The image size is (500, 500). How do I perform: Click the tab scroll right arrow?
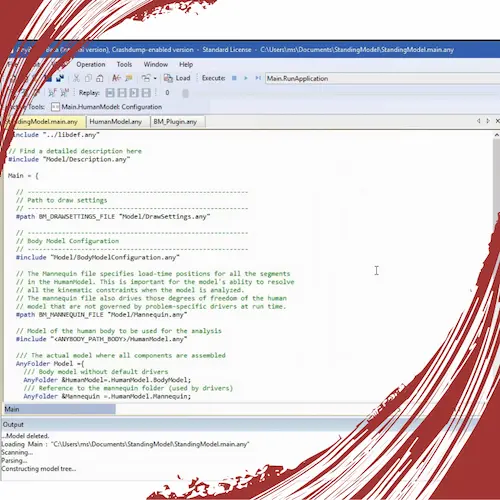488,121
